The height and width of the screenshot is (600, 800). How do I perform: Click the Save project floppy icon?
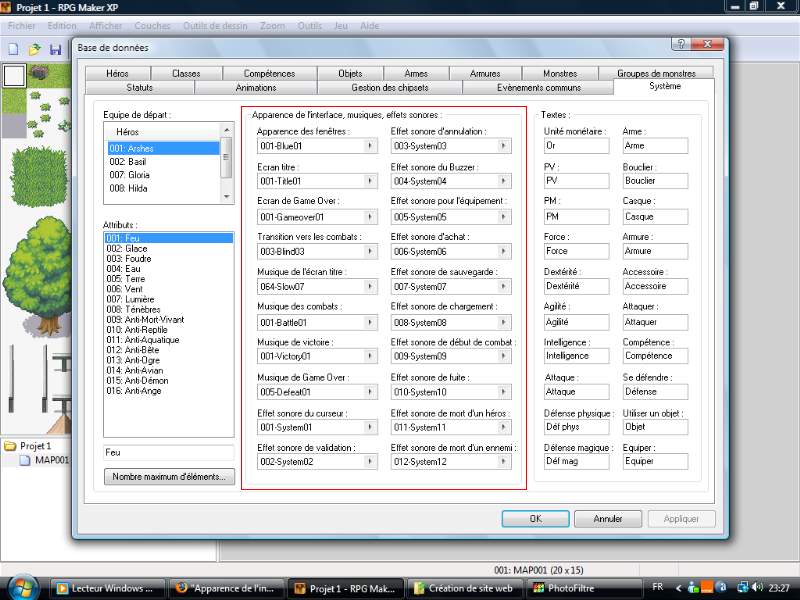click(x=55, y=48)
